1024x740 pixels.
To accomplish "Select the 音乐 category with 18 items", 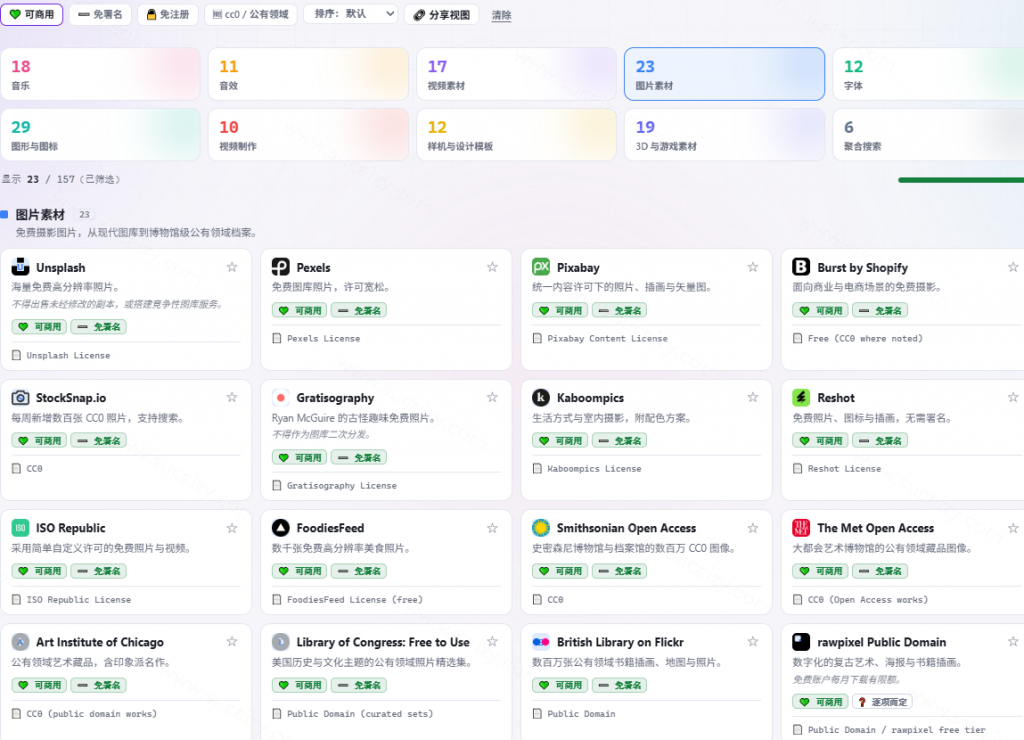I will (100, 74).
